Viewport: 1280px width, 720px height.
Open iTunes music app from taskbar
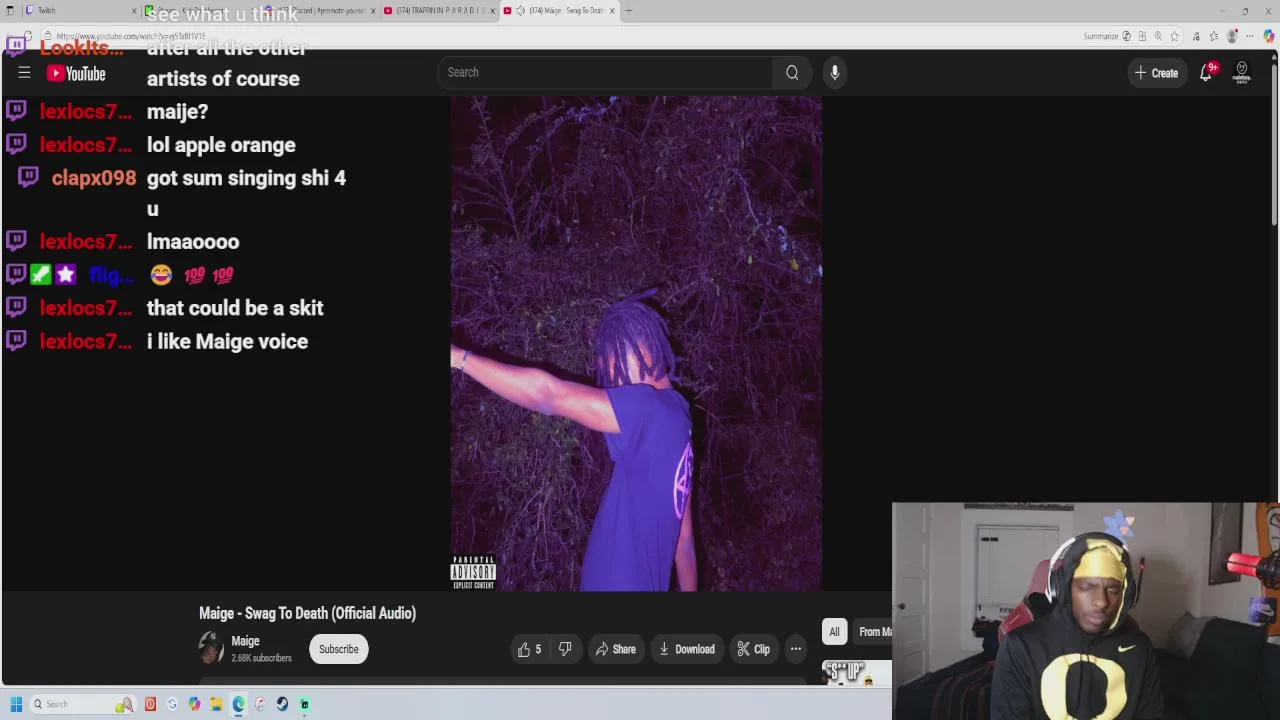(x=260, y=704)
